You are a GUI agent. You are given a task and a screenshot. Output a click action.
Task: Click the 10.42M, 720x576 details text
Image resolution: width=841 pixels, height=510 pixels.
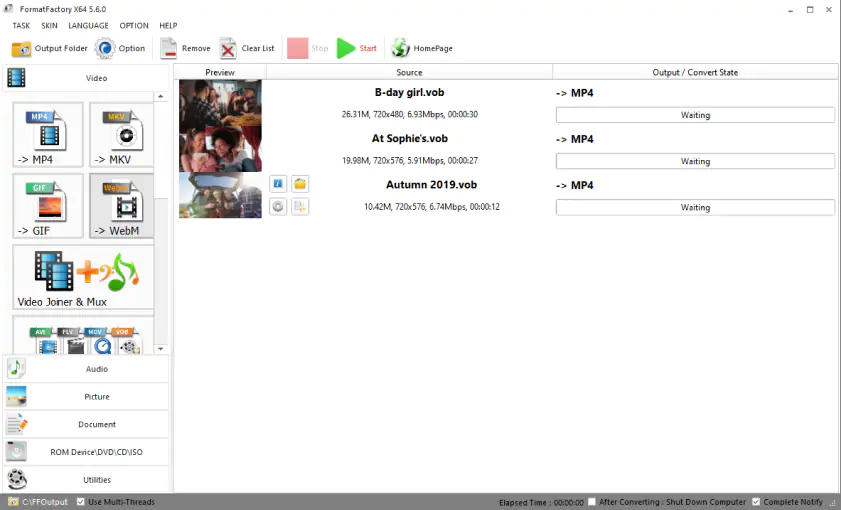(432, 206)
